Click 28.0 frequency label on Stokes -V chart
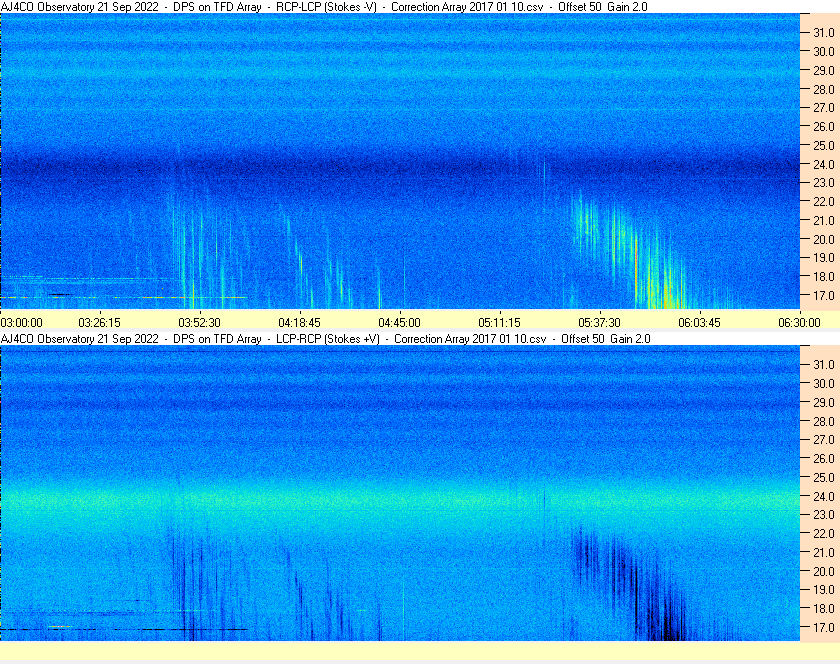 (x=824, y=89)
